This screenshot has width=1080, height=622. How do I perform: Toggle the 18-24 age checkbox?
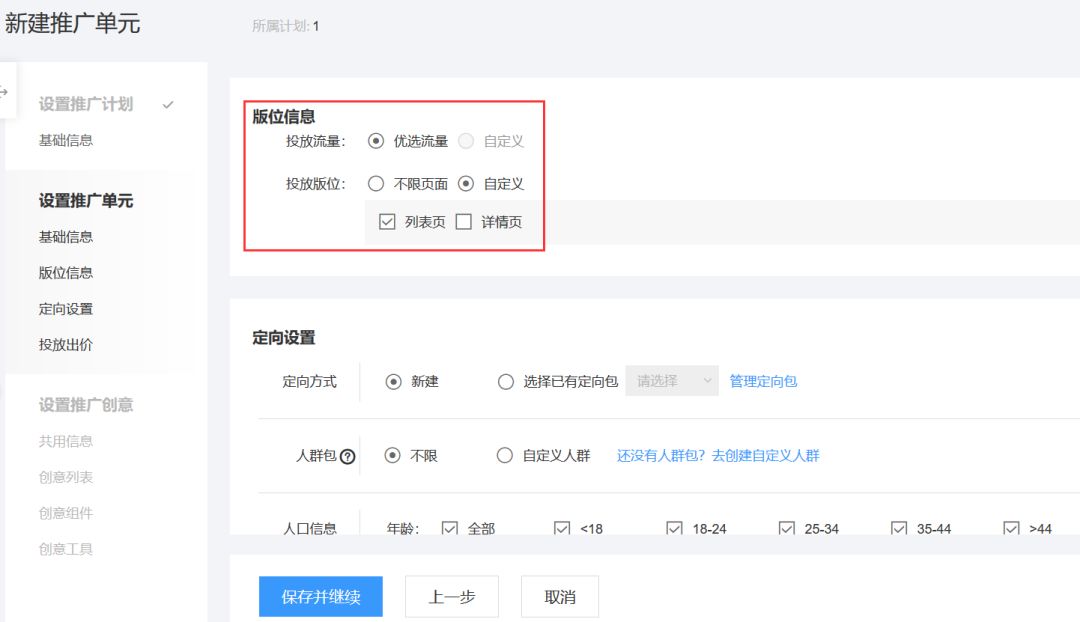point(674,528)
